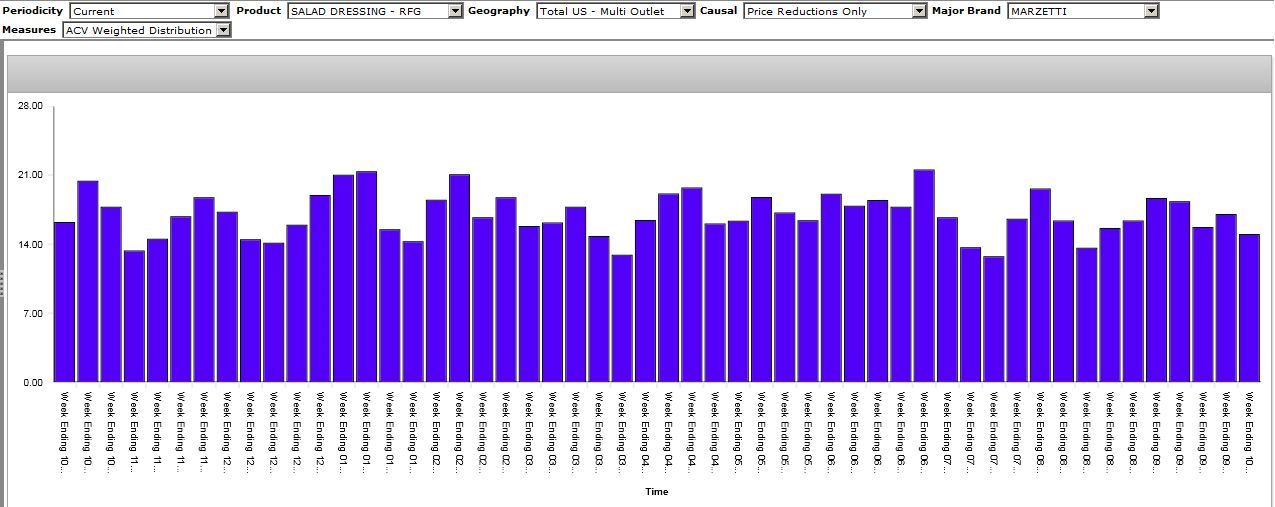Expand the Measures ACV Weighted Distribution dropdown

point(222,30)
